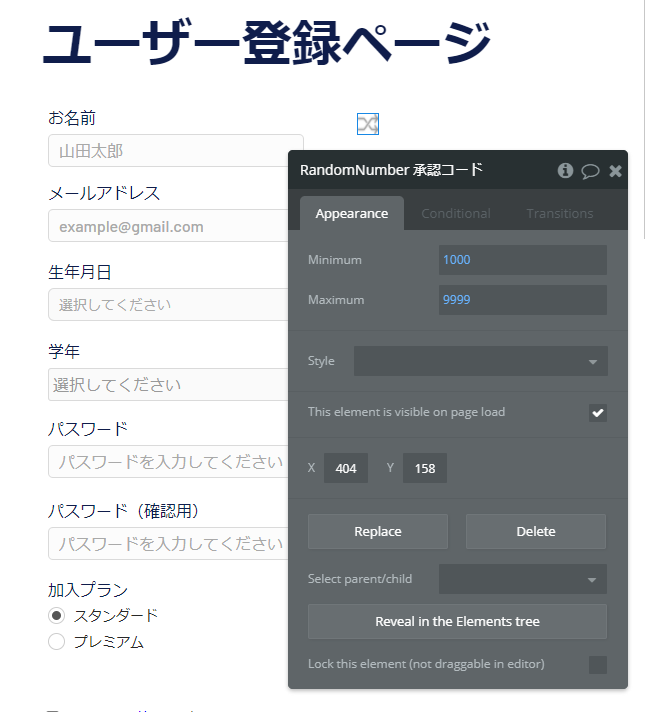Image resolution: width=645 pixels, height=712 pixels.
Task: Enable Lock this element checkbox
Action: tap(598, 665)
